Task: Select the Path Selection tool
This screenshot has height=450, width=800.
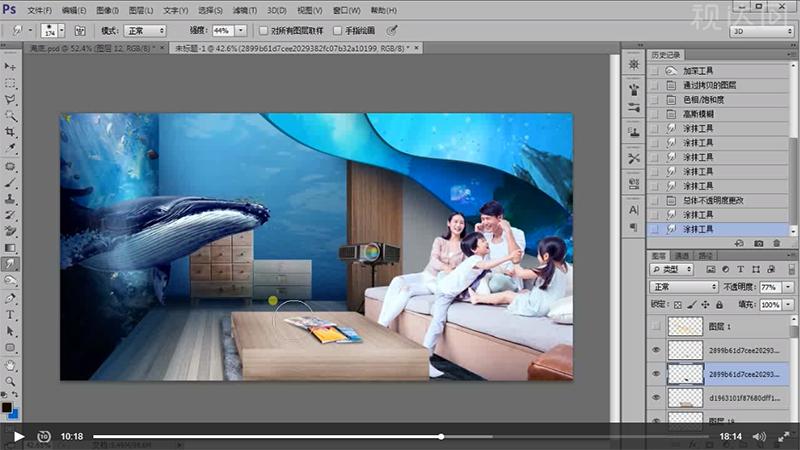Action: click(10, 331)
